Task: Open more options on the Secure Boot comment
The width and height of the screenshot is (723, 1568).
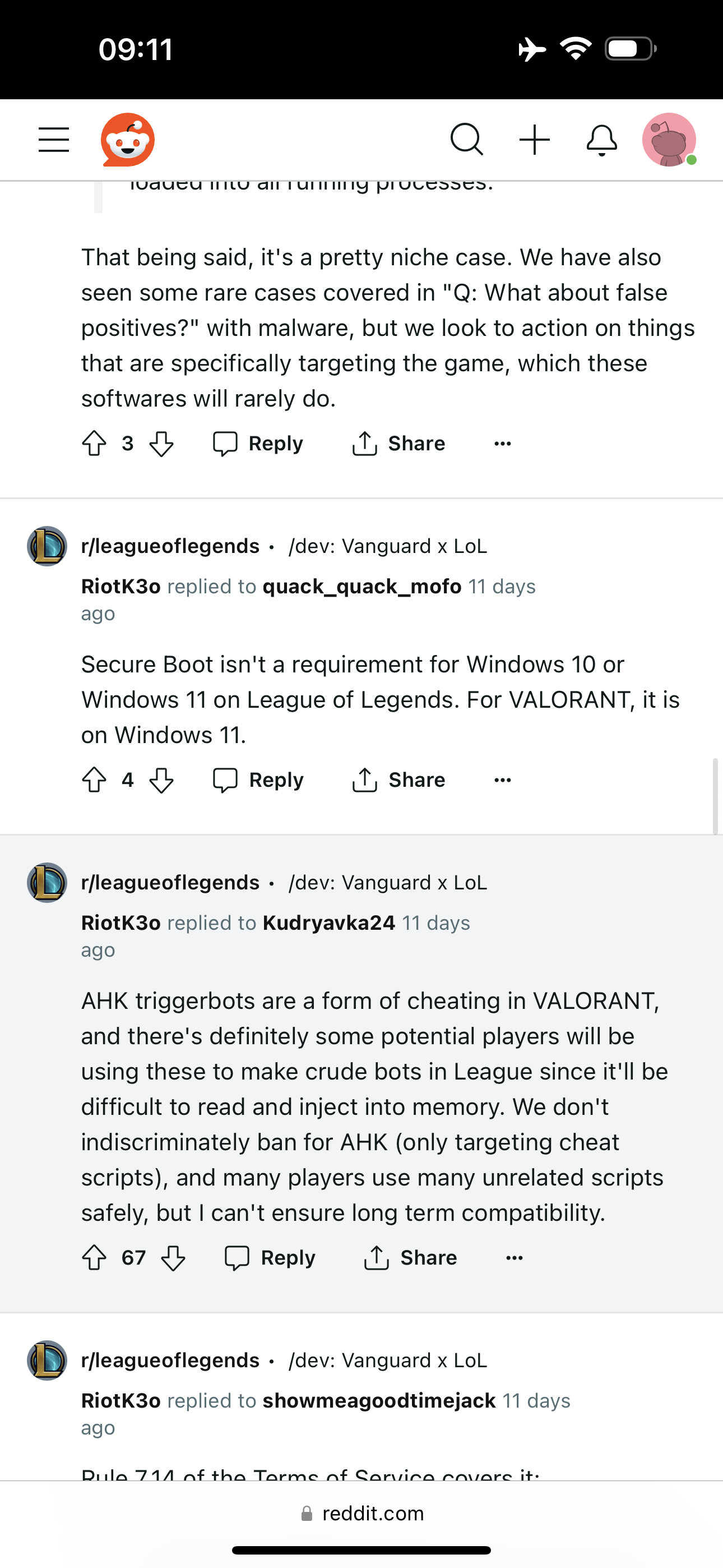Action: [503, 780]
